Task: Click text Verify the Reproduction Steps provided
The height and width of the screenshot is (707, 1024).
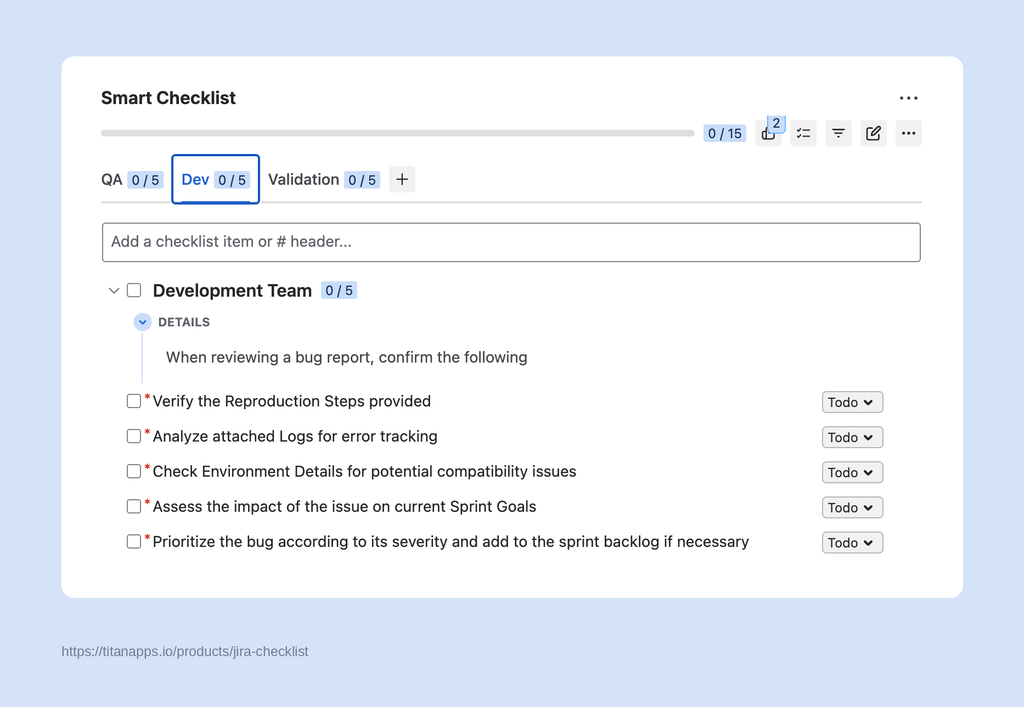Action: pyautogui.click(x=292, y=401)
